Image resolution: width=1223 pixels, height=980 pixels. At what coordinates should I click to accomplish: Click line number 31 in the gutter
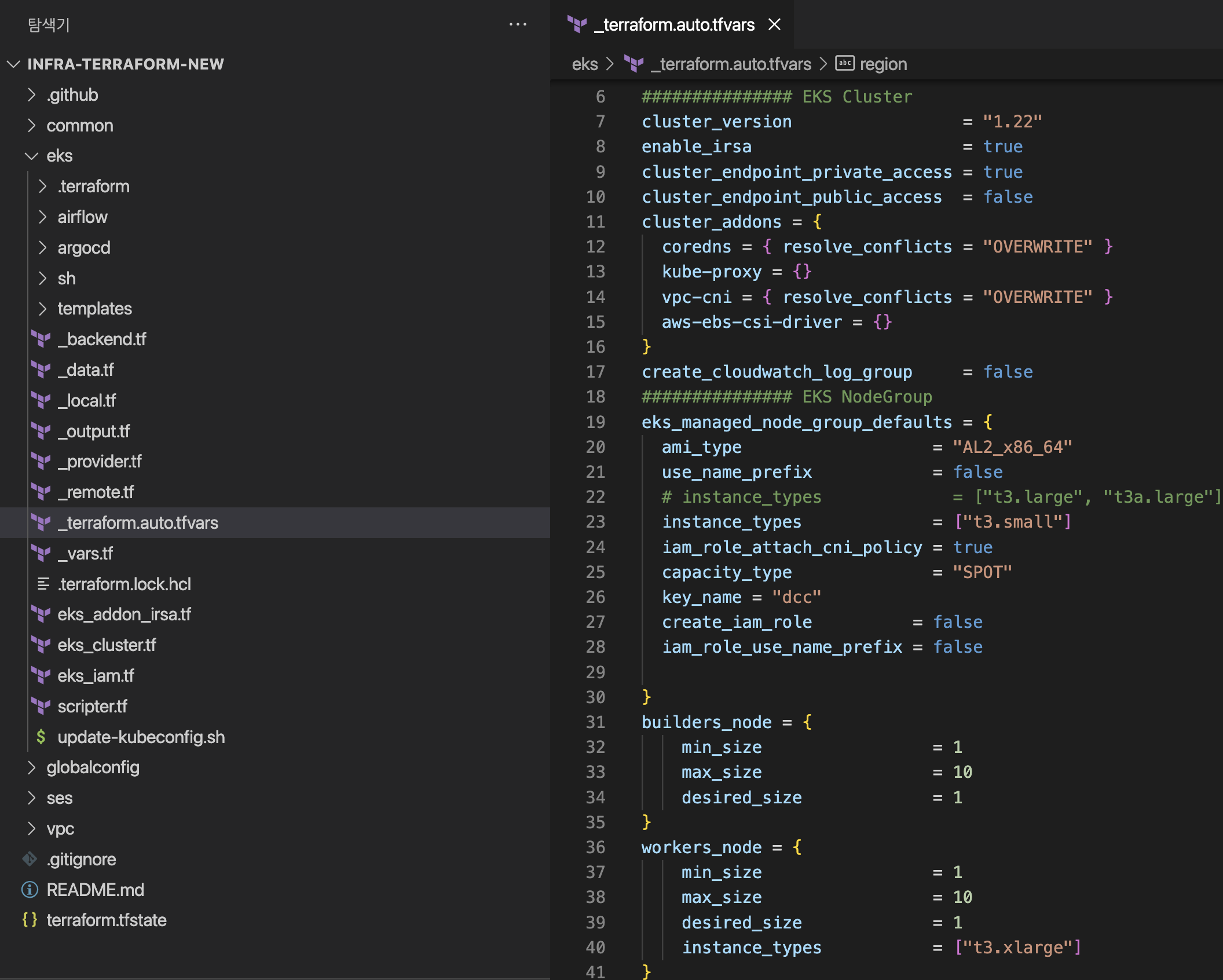click(x=595, y=722)
